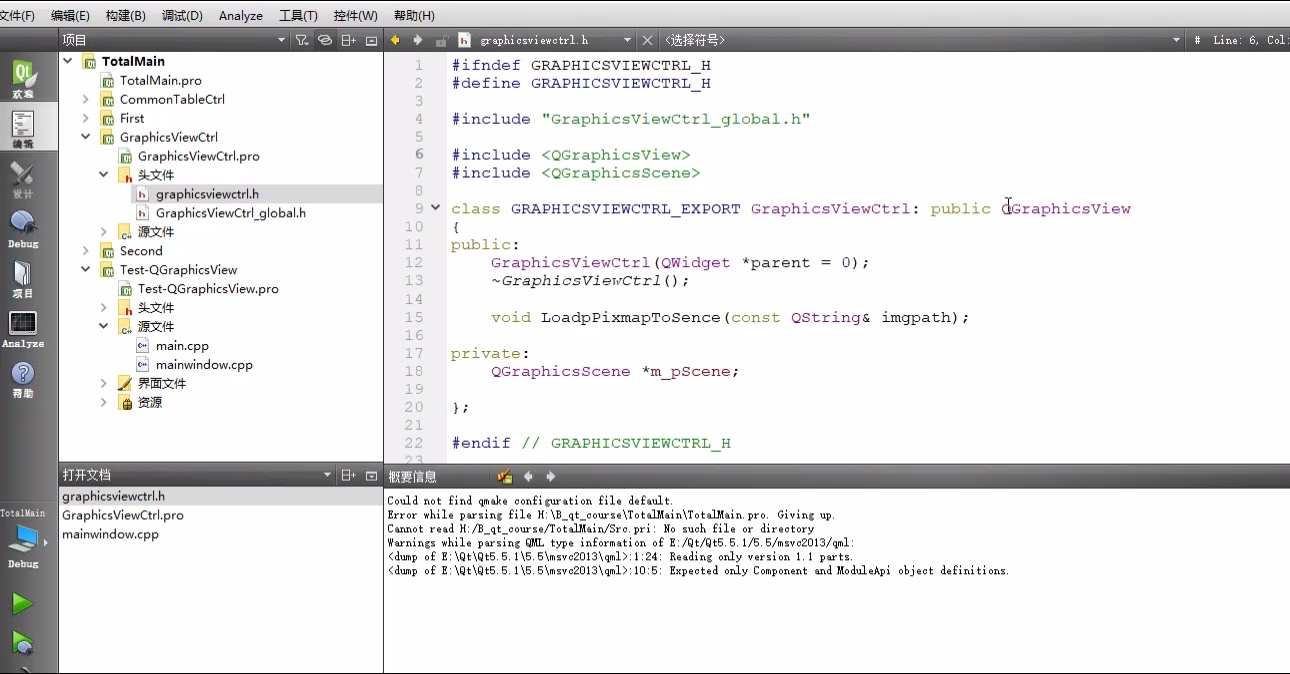Toggle the link-with-editor sync icon
Image resolution: width=1290 pixels, height=674 pixels.
click(325, 40)
